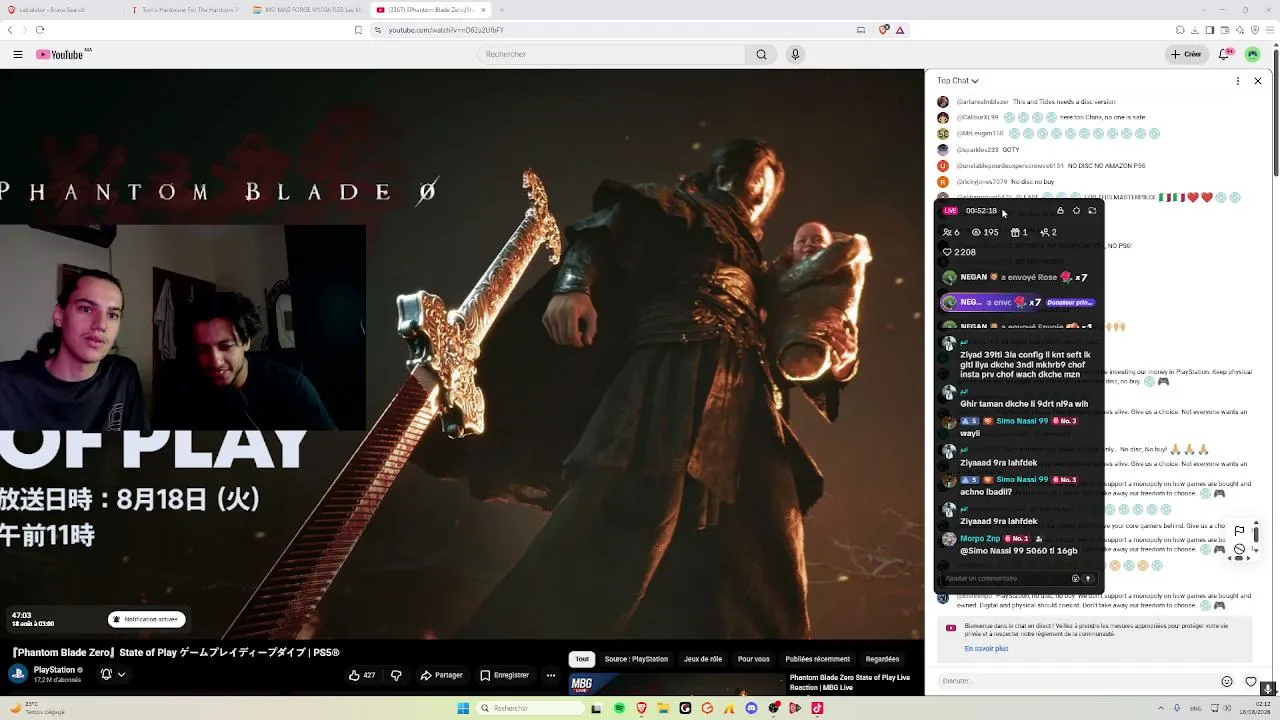Go to the YouTube home logo
This screenshot has height=720, width=1280.
(x=62, y=54)
